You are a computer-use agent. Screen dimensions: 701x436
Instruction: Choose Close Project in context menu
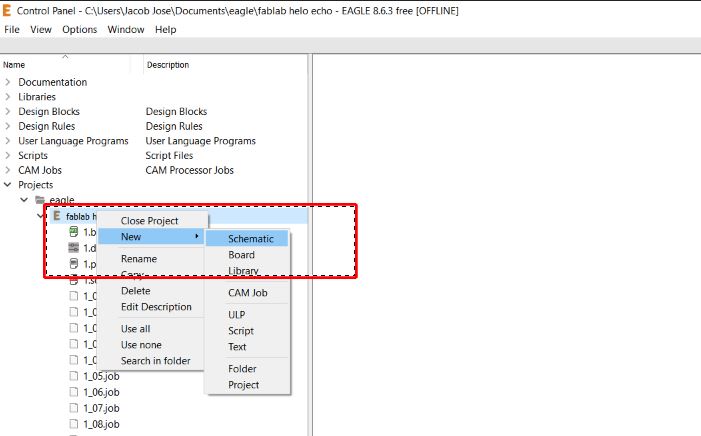pyautogui.click(x=152, y=221)
